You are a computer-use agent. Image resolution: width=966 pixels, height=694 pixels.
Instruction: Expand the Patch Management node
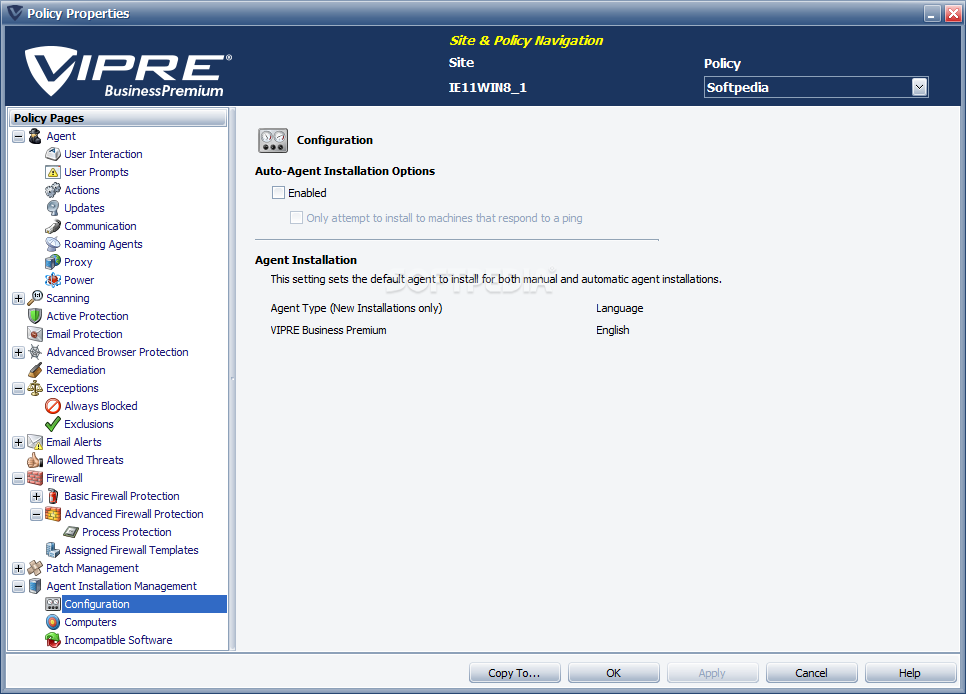[18, 568]
